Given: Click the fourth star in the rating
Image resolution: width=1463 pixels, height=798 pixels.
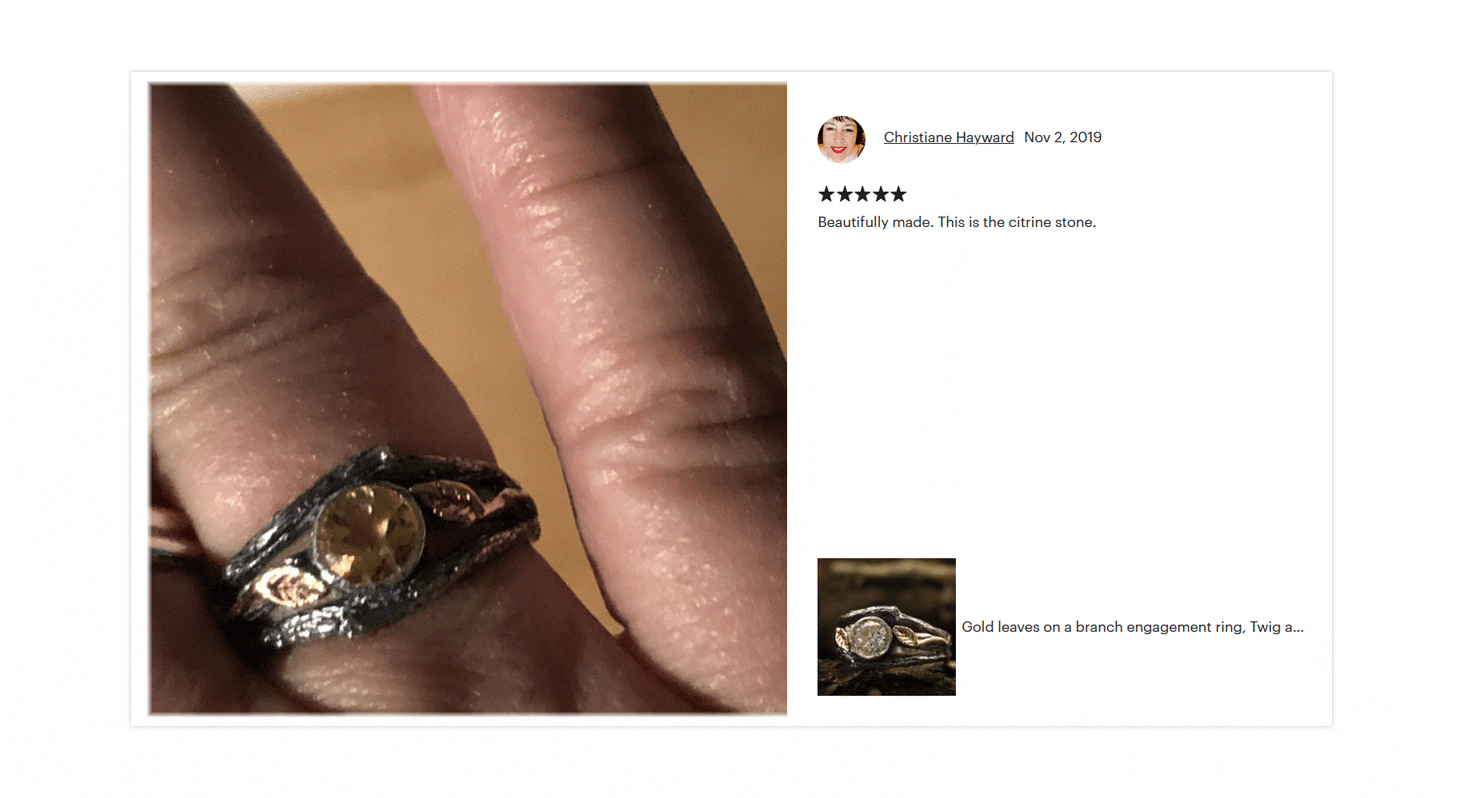Looking at the screenshot, I should tap(880, 194).
